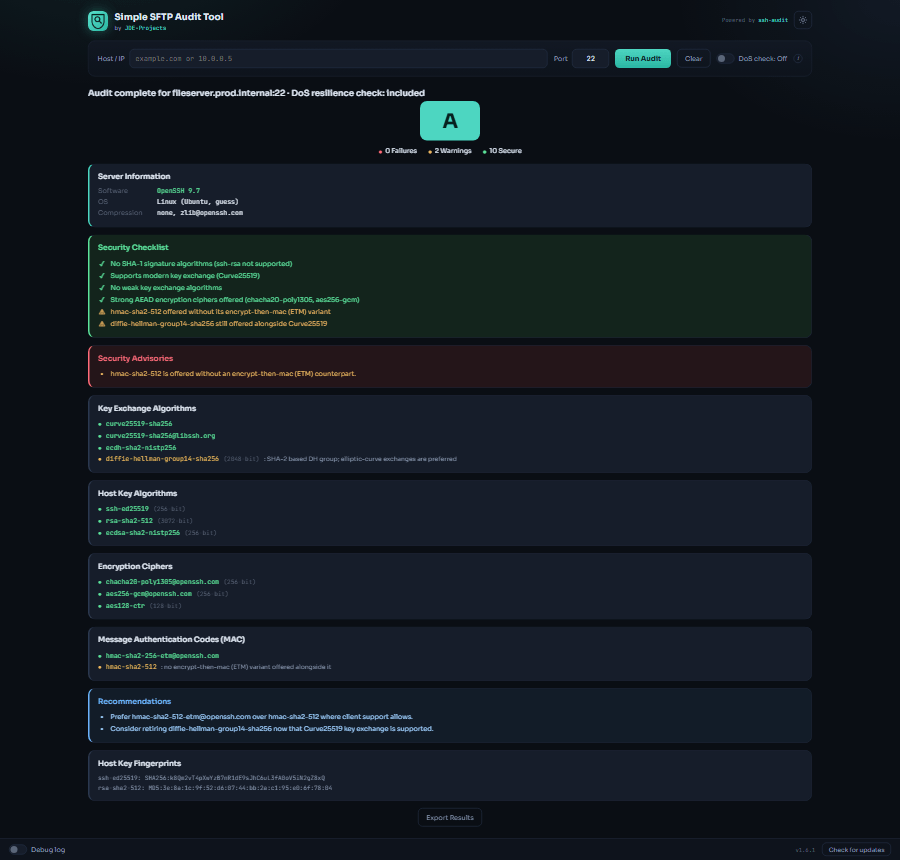Select host key entry 'rsa-sha2-512'
The height and width of the screenshot is (860, 900).
129,521
